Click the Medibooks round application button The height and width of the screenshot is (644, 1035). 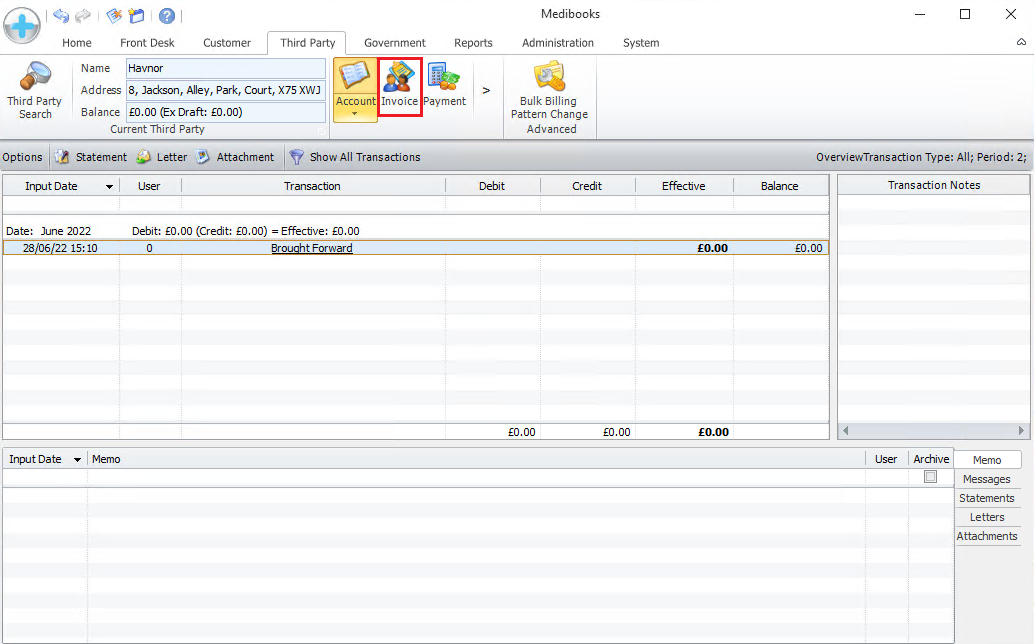tap(21, 22)
